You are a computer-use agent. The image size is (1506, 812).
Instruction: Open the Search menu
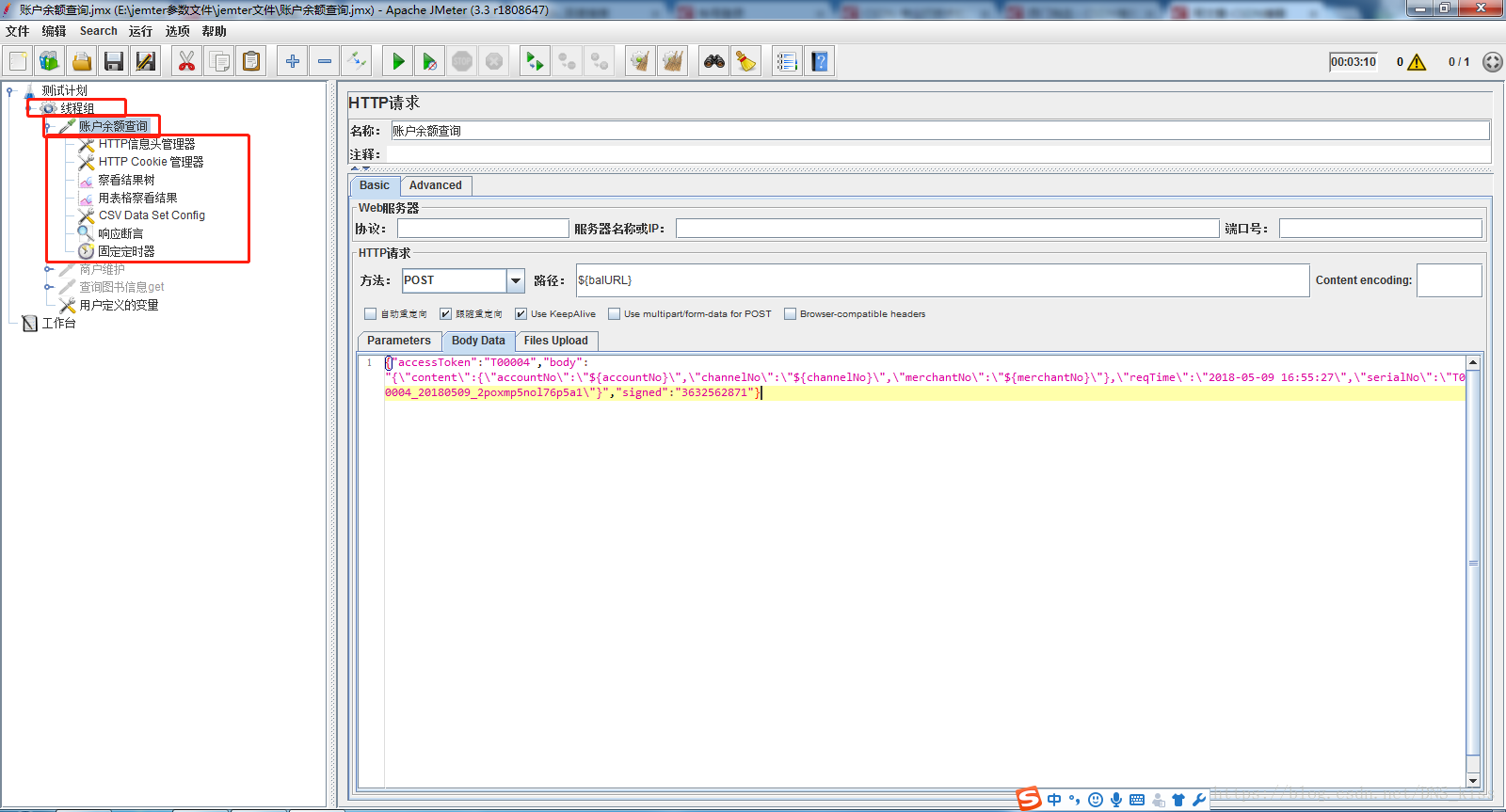point(98,31)
